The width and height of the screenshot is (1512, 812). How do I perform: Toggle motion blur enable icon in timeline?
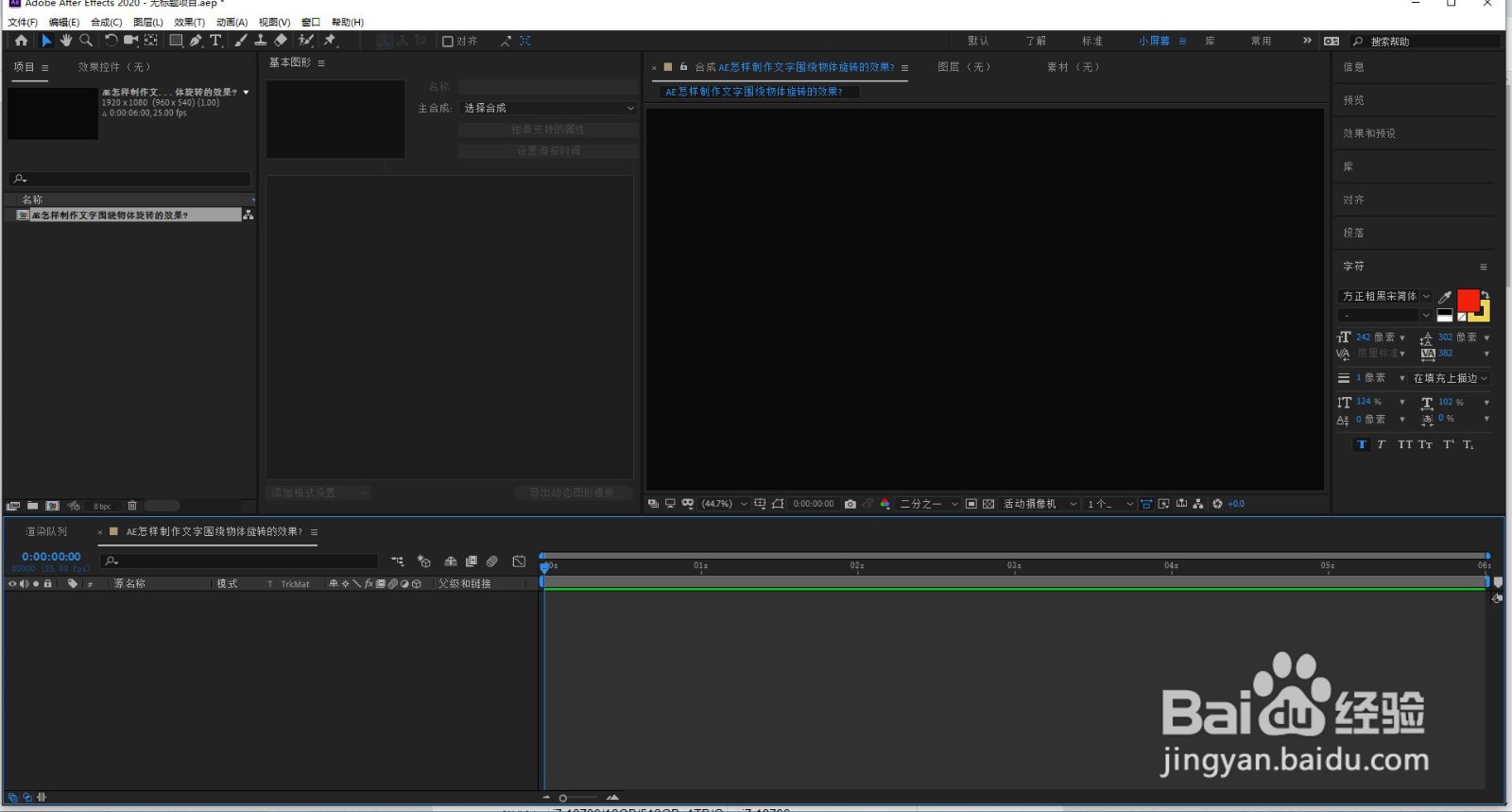point(492,561)
